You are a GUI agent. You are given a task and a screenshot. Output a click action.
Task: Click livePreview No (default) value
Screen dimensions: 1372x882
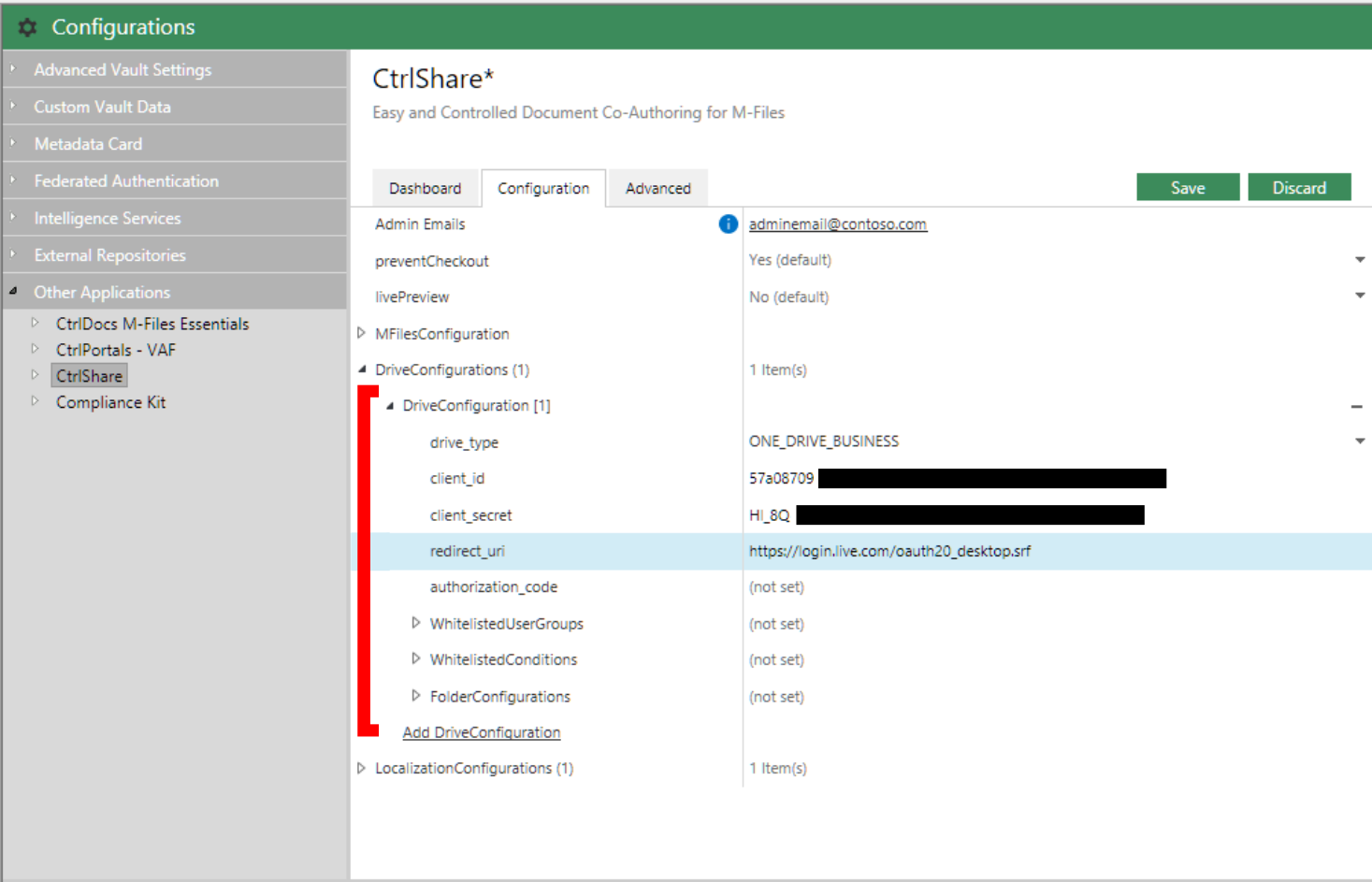click(x=788, y=297)
